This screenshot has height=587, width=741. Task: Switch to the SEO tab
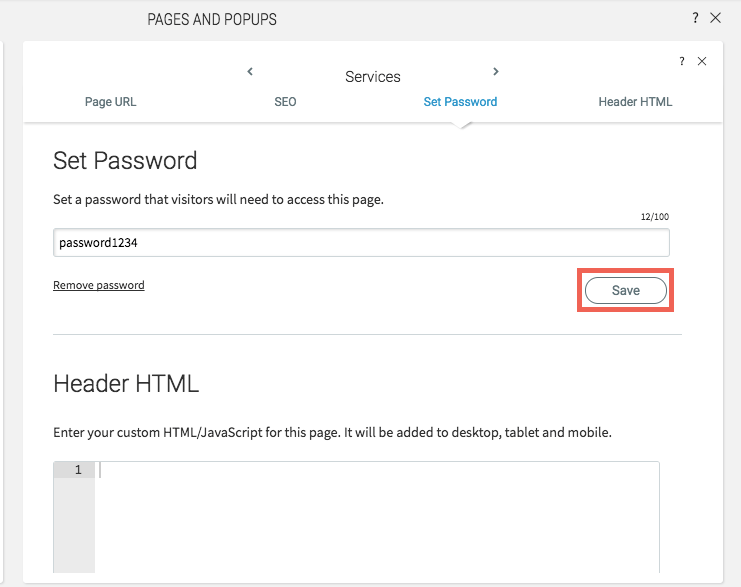[285, 102]
